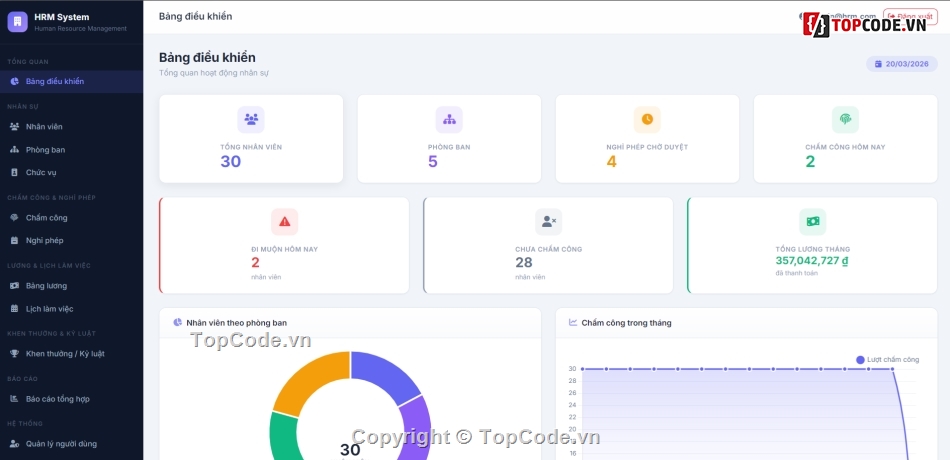The image size is (950, 460).
Task: Click the Tổng nhân viên card people icon
Action: (251, 119)
